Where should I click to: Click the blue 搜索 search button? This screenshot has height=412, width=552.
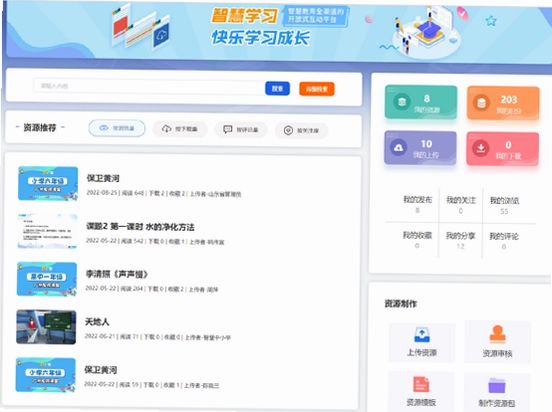(x=277, y=88)
